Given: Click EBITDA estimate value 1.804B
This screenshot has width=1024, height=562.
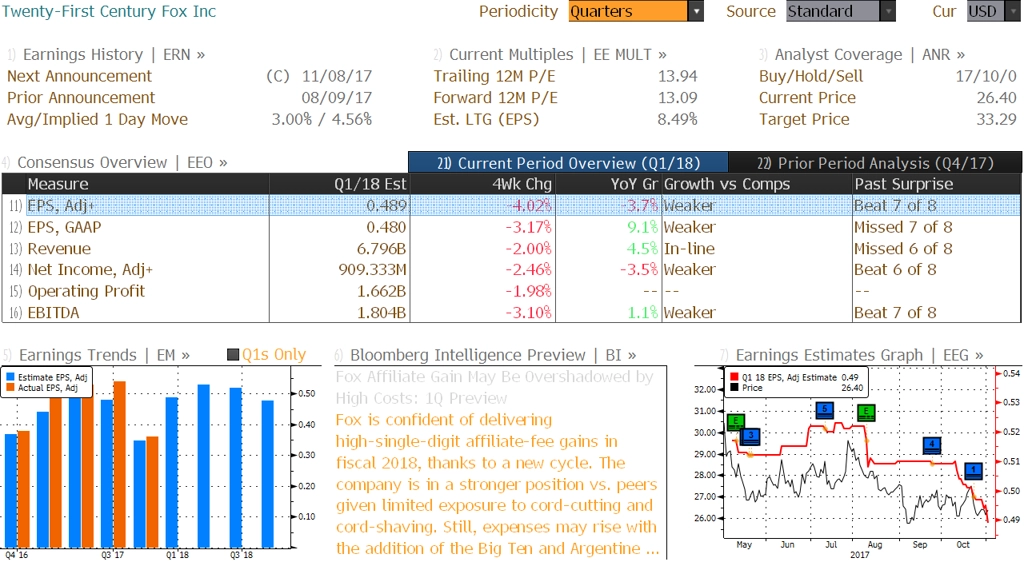Looking at the screenshot, I should (381, 313).
